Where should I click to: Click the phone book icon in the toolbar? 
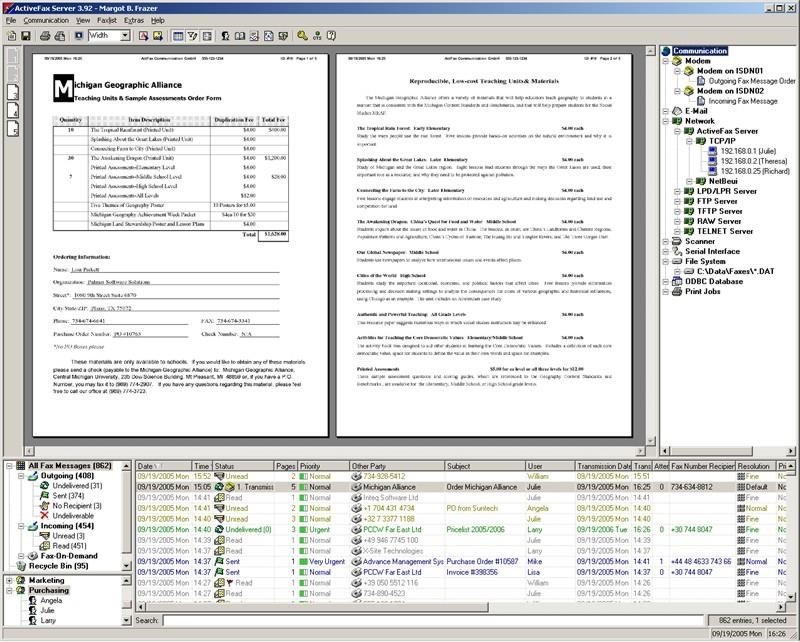click(240, 36)
